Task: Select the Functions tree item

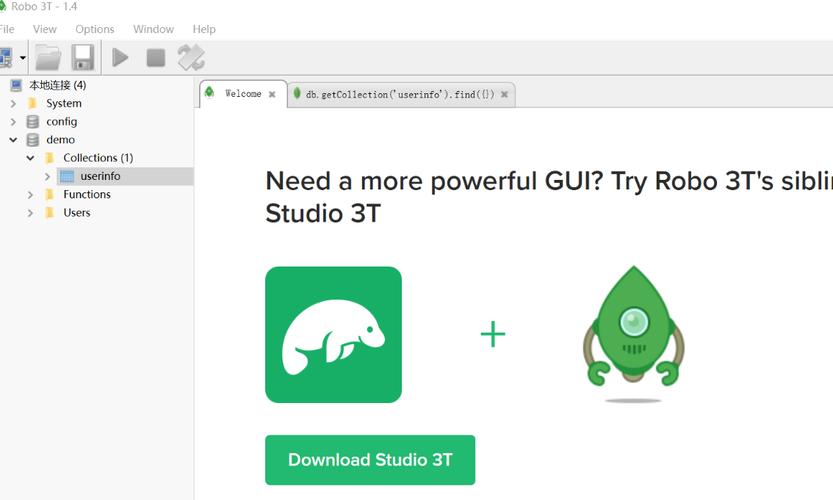Action: pos(87,194)
